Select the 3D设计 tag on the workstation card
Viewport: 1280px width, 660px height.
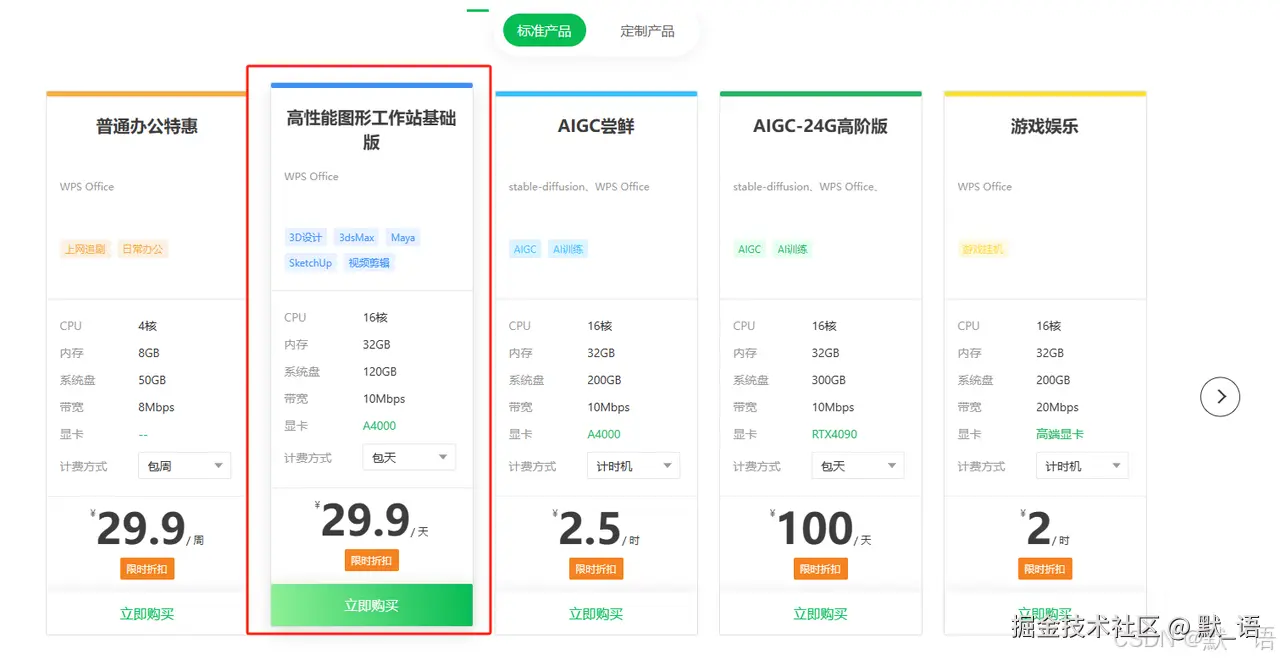point(305,237)
